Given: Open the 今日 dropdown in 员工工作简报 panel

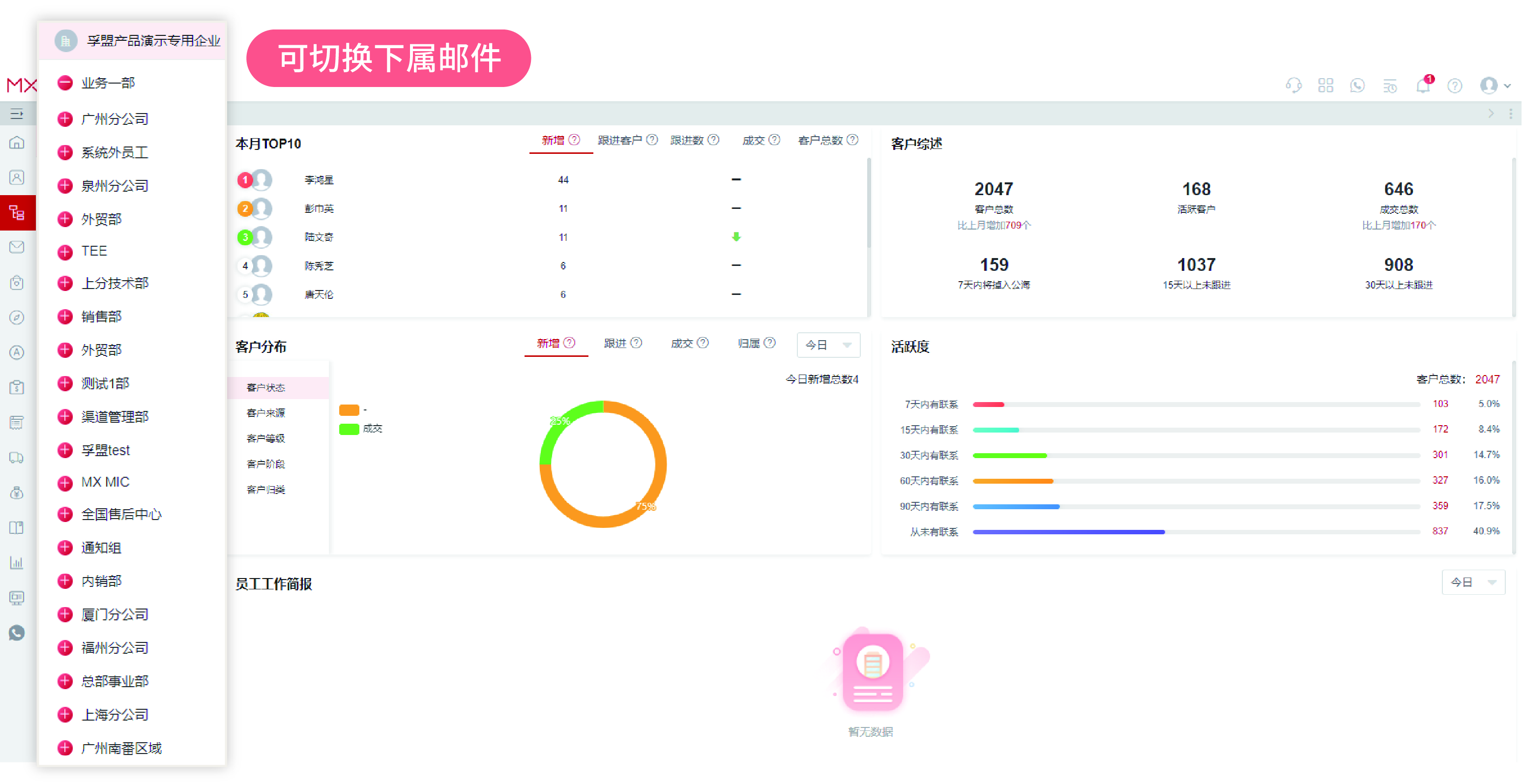Looking at the screenshot, I should [x=1472, y=582].
